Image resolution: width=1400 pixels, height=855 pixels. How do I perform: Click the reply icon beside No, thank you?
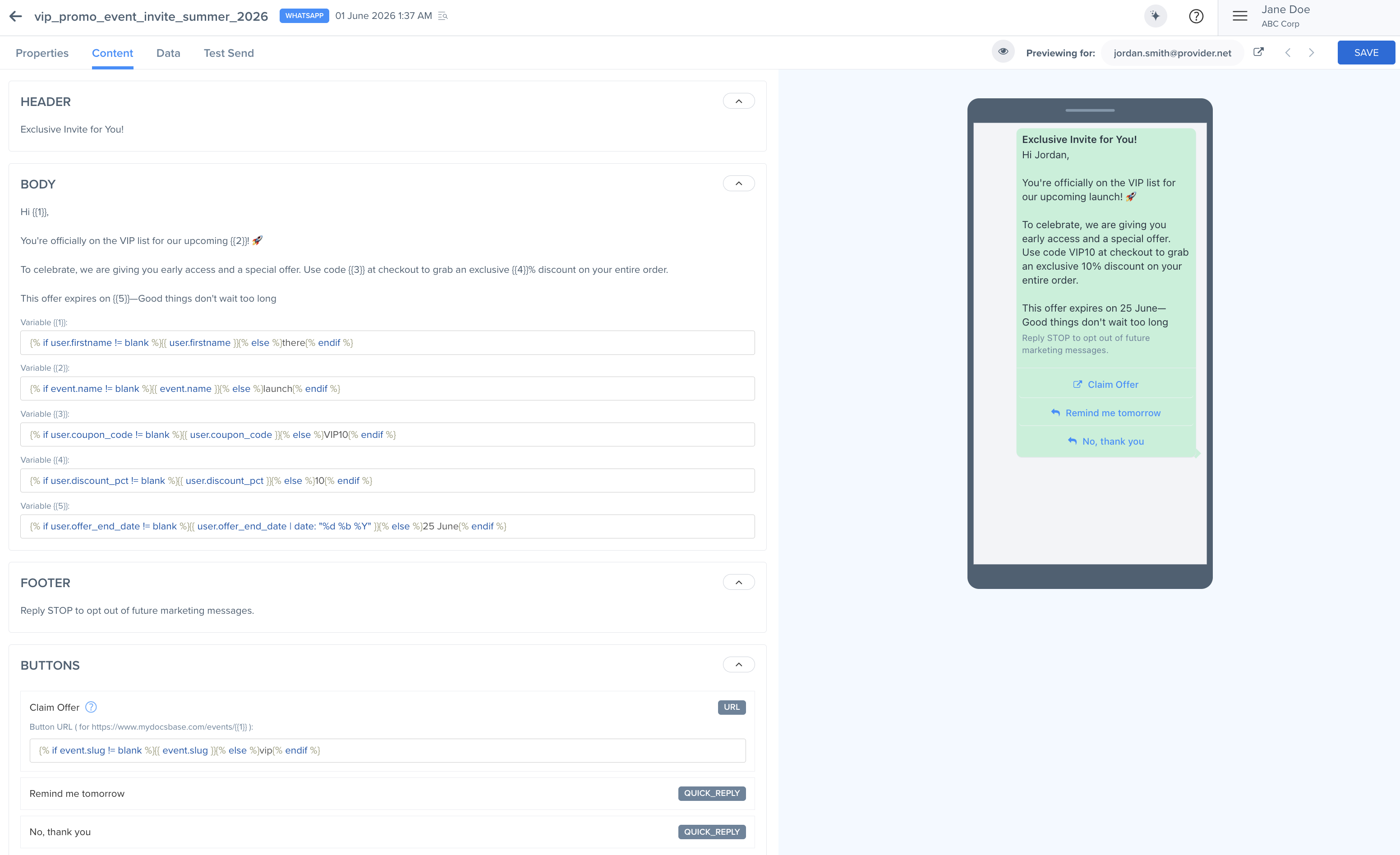tap(1072, 441)
